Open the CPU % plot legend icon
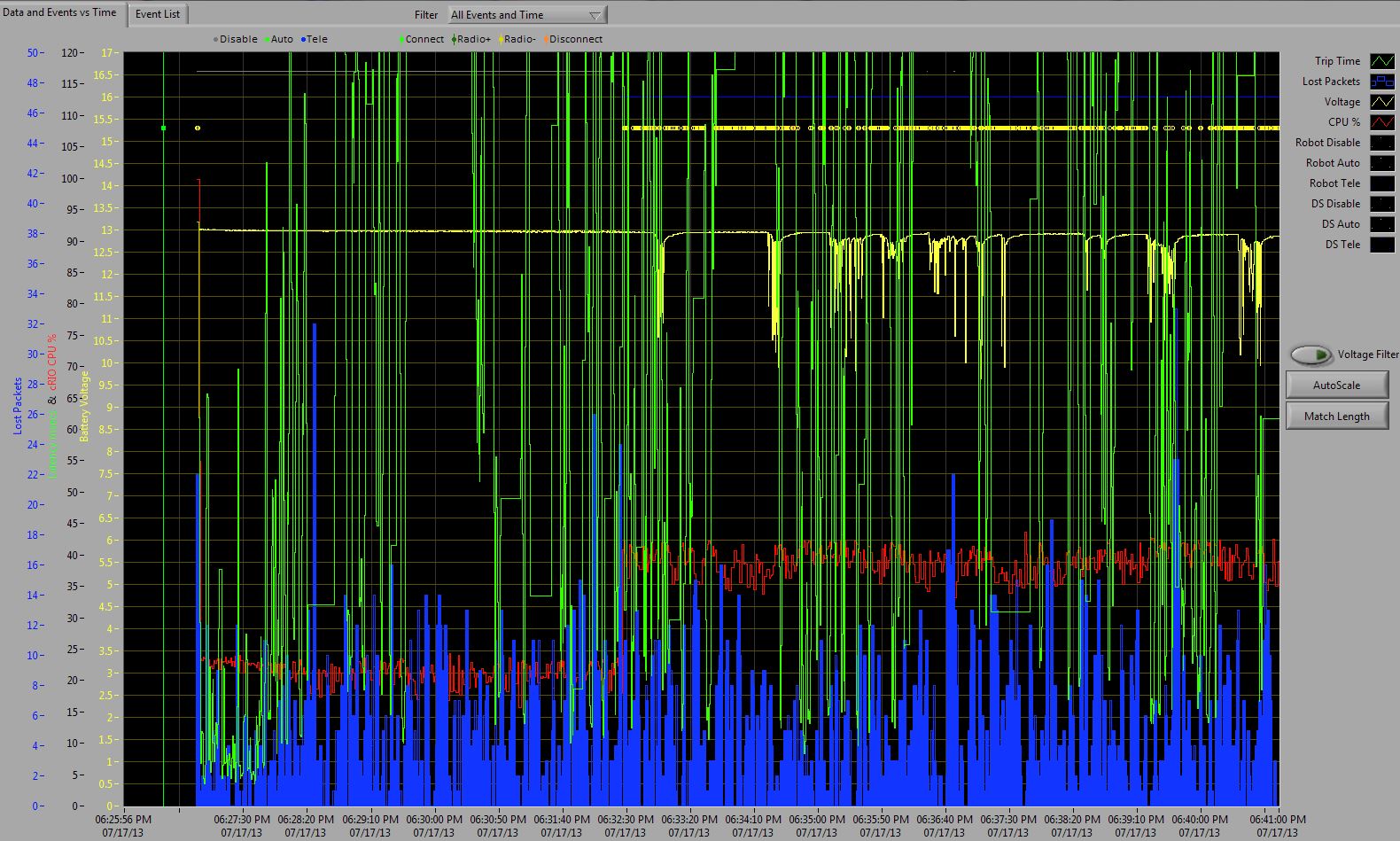 click(x=1382, y=122)
